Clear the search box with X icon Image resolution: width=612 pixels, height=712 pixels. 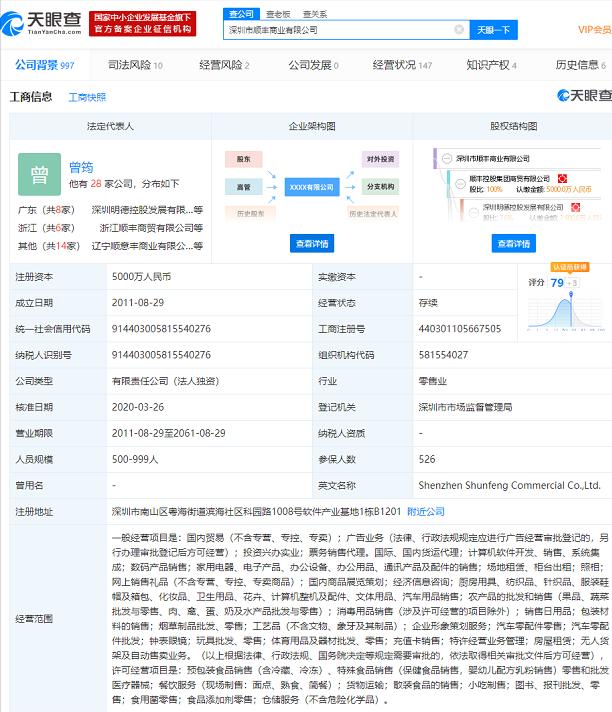pos(459,30)
